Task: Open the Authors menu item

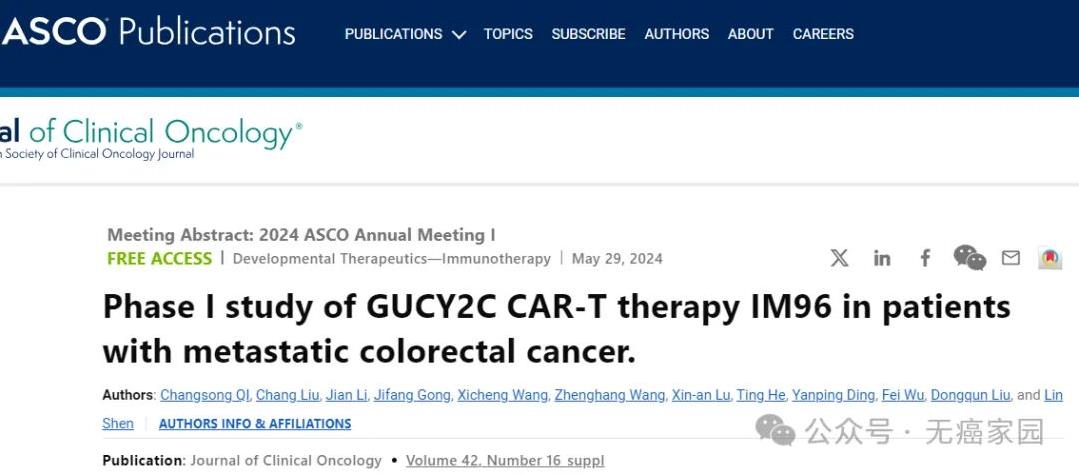Action: (676, 34)
